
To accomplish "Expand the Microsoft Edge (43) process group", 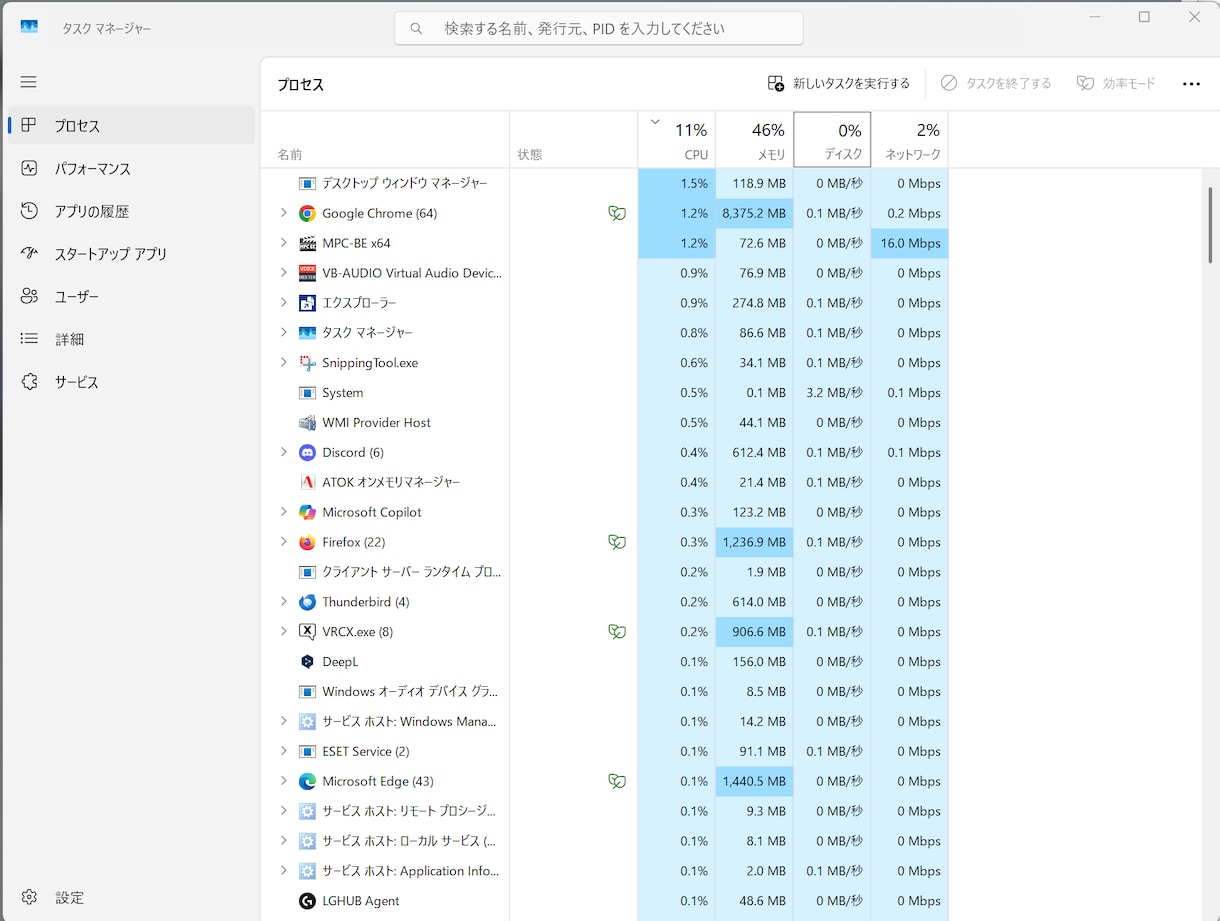I will (283, 781).
